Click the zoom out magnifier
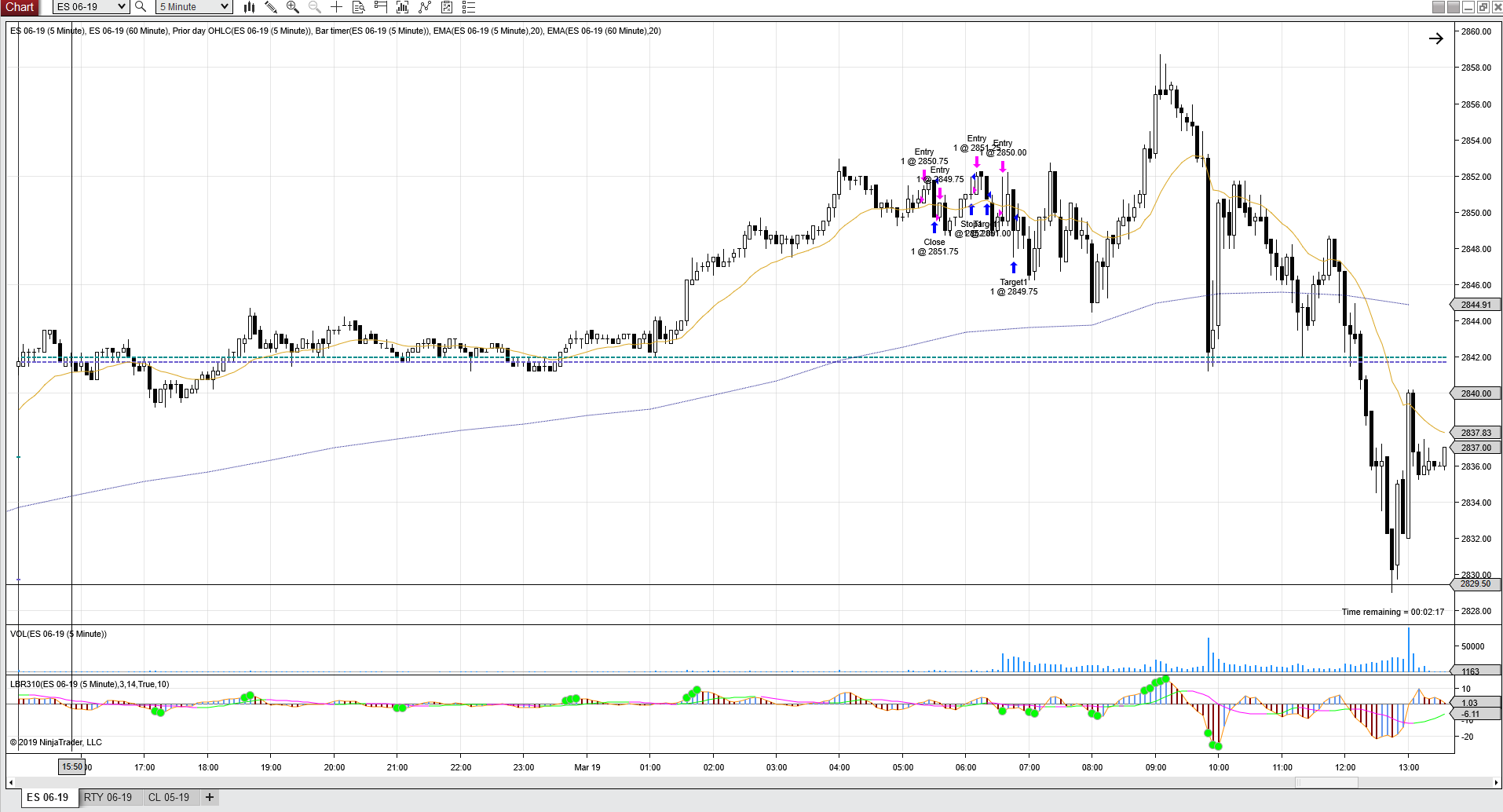 click(x=315, y=7)
